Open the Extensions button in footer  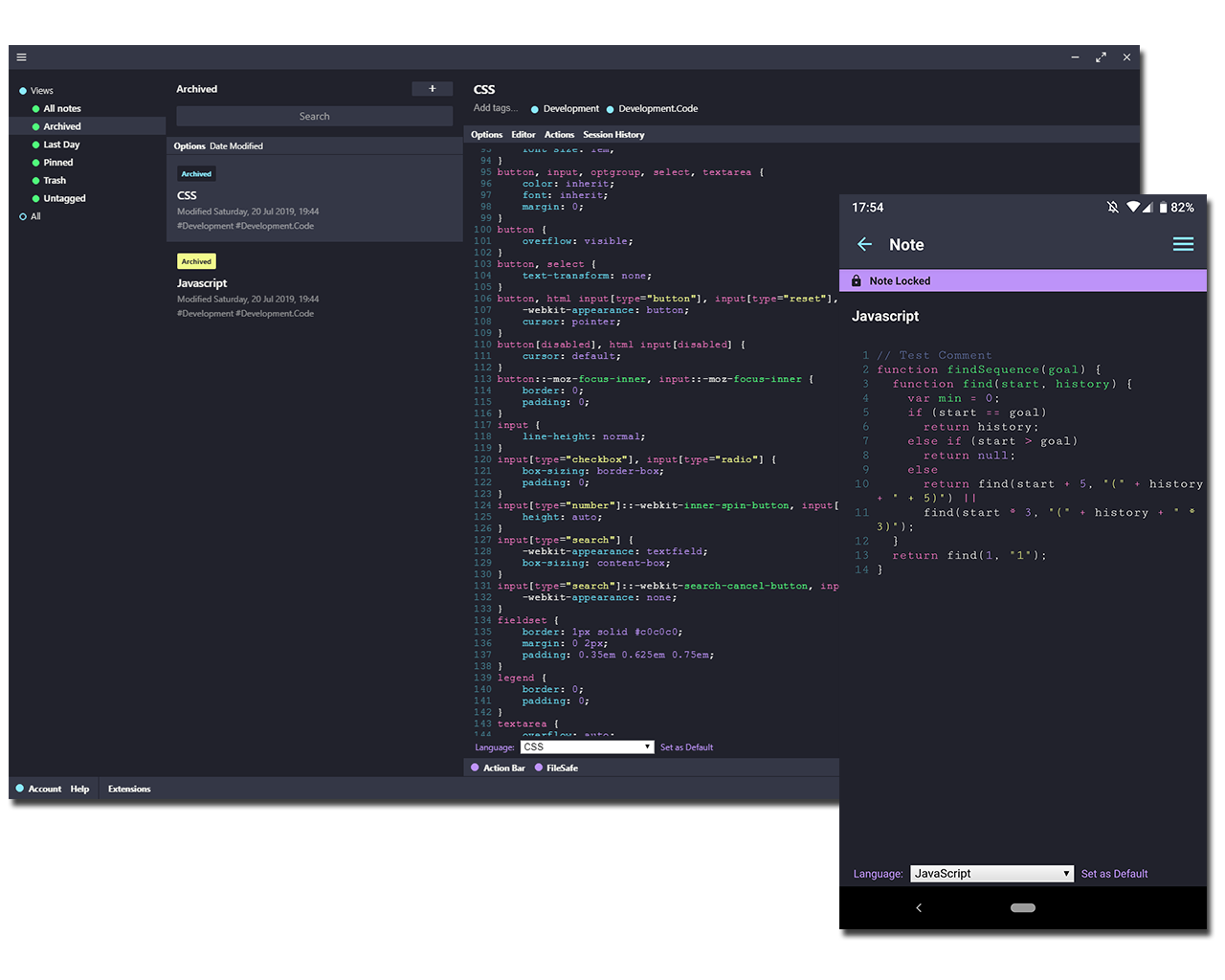pyautogui.click(x=129, y=789)
